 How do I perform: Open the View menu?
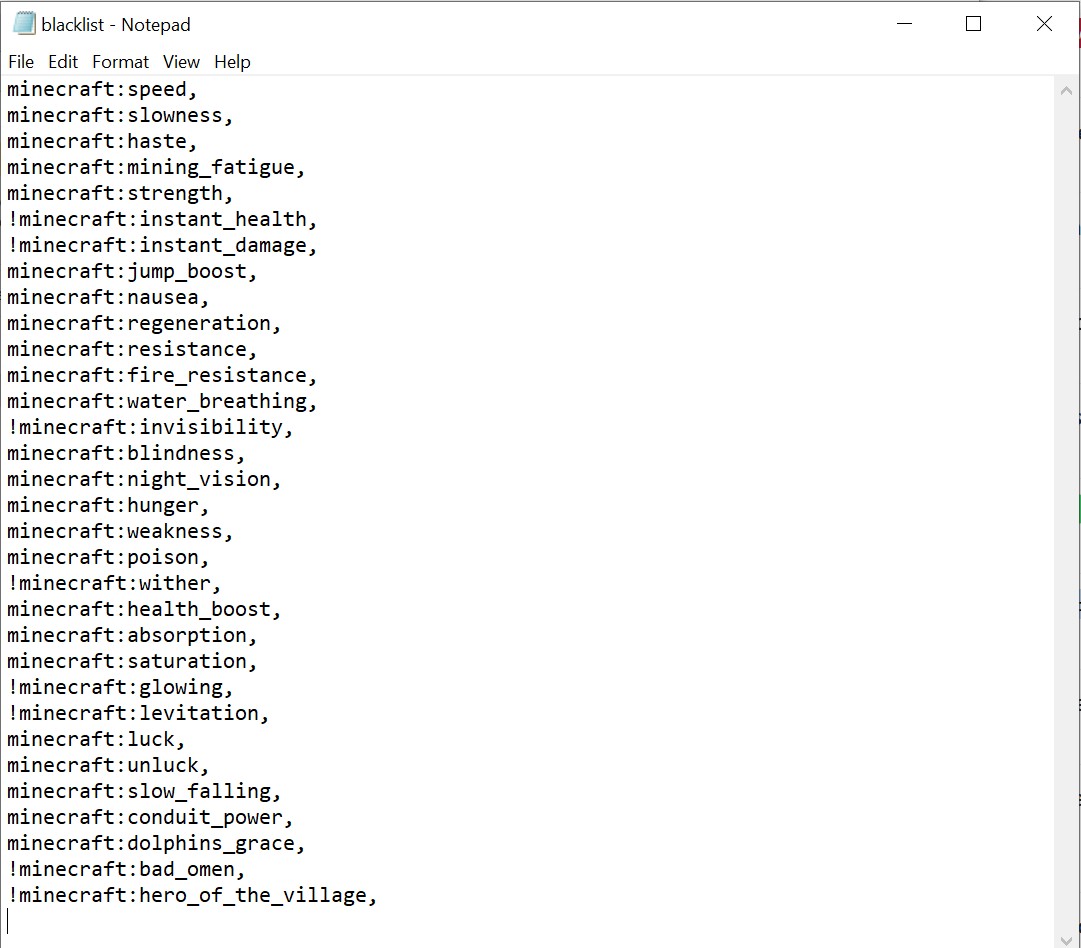181,62
